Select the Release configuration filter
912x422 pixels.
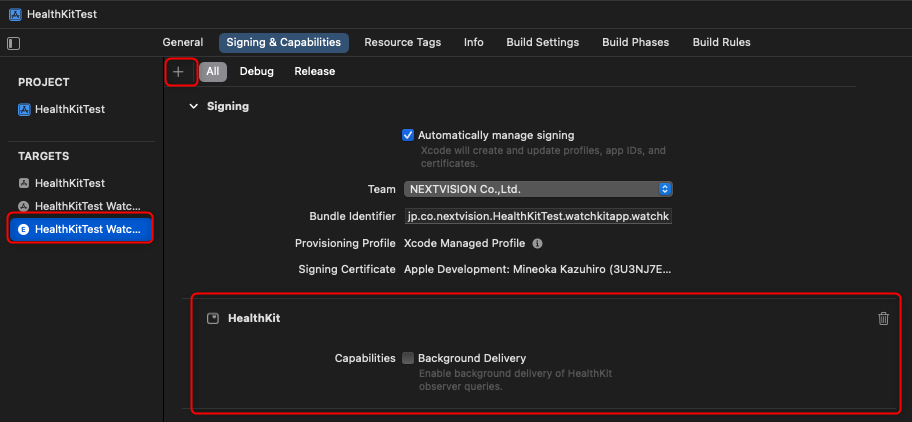(x=314, y=72)
